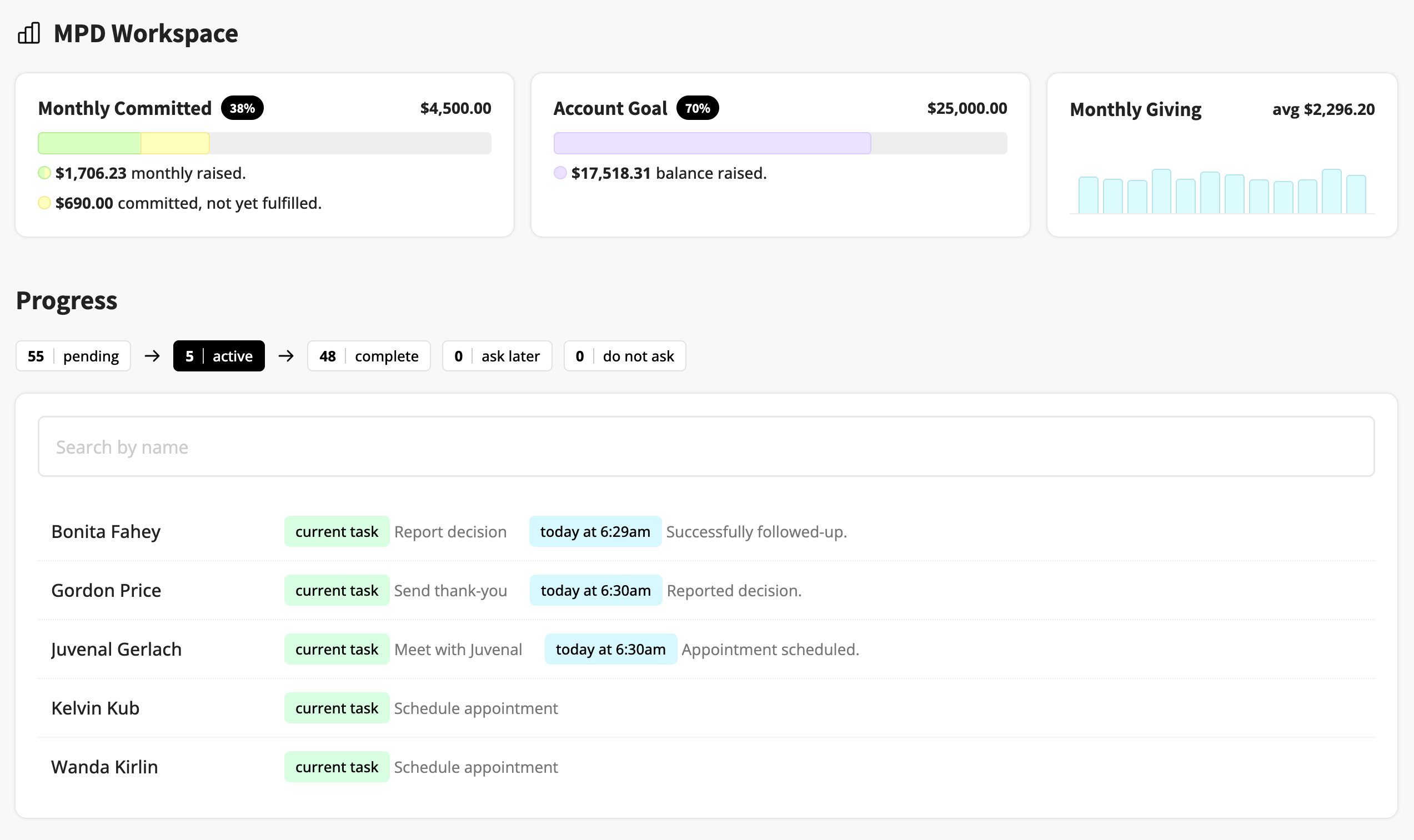The image size is (1414, 840).
Task: Focus the Search by name field
Action: 706,446
